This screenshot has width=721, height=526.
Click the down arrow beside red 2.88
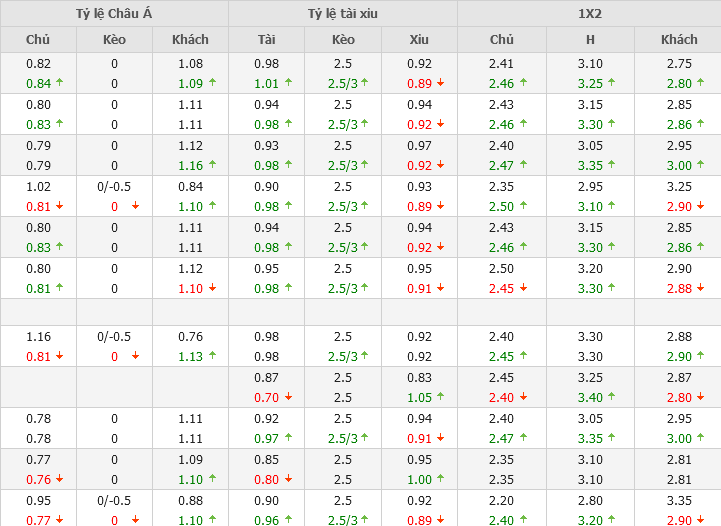pyautogui.click(x=700, y=289)
